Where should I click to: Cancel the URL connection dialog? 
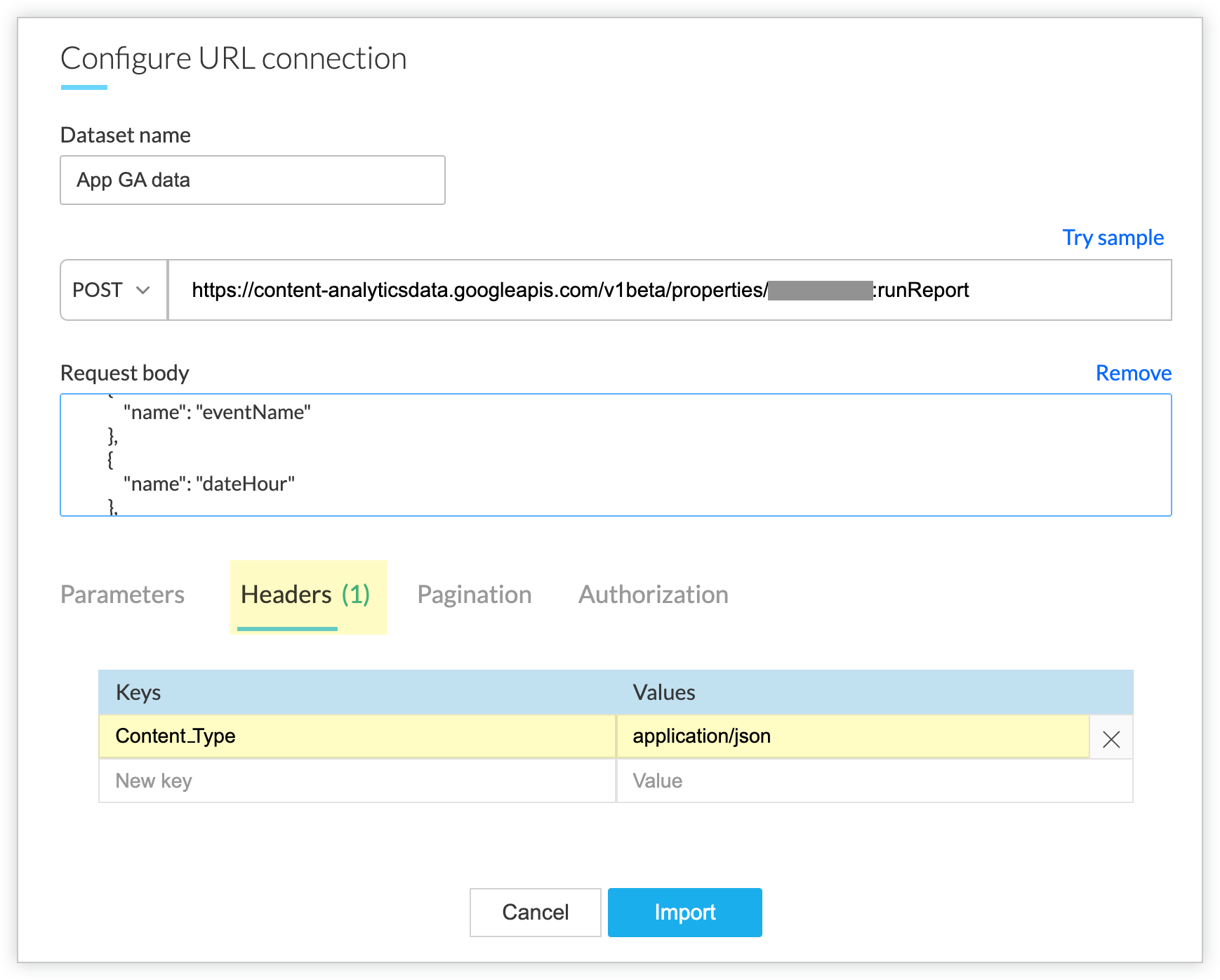535,912
